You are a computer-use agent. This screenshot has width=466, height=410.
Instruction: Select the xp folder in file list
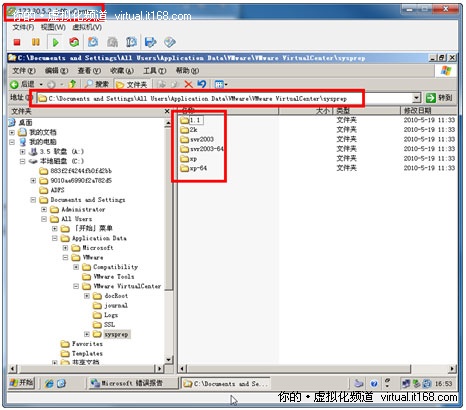(x=188, y=159)
